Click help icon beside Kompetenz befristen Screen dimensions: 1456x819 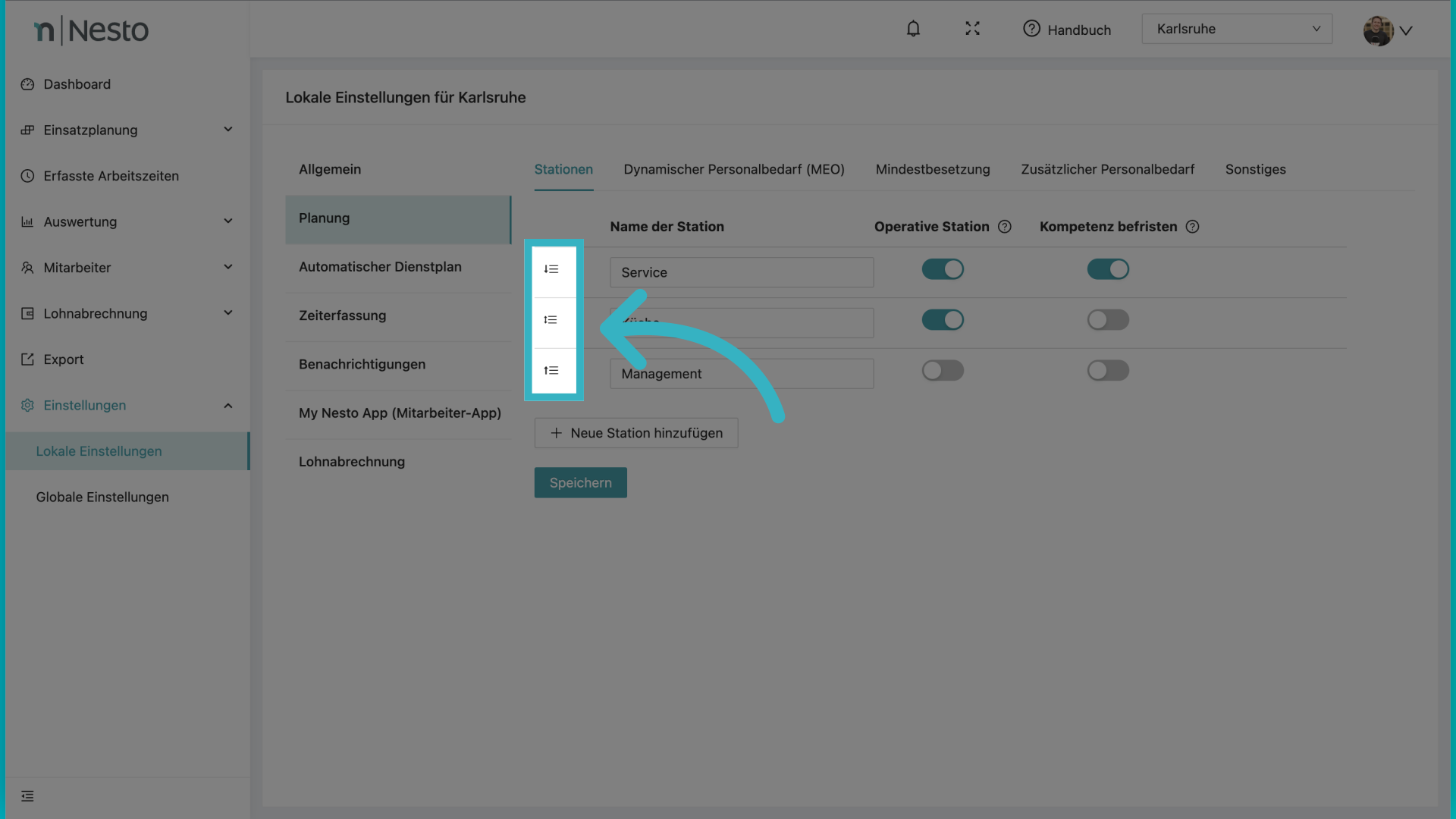[x=1192, y=227]
